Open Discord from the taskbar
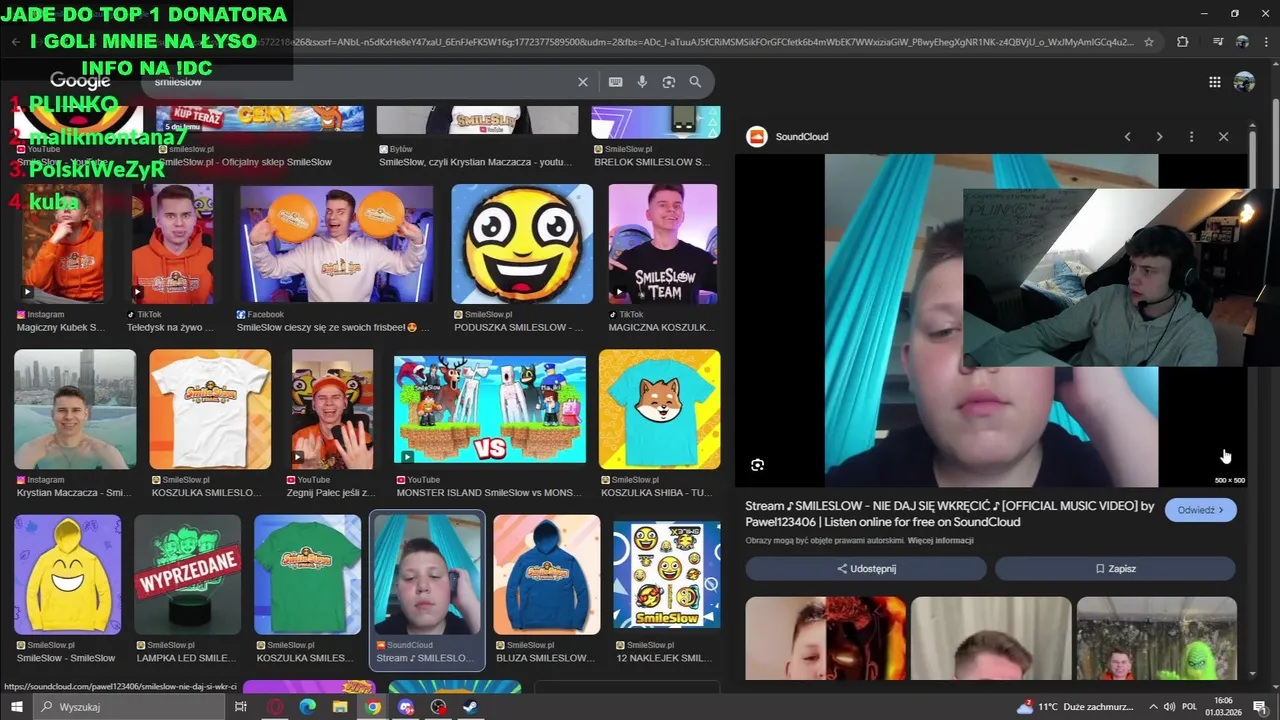 [x=406, y=707]
